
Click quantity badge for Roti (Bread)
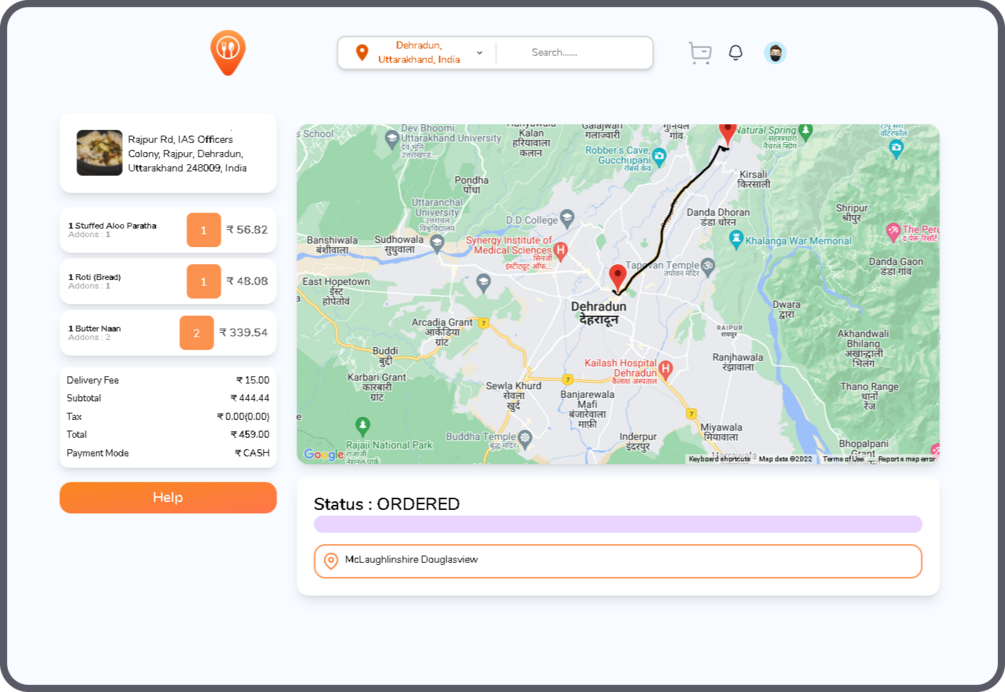pyautogui.click(x=204, y=281)
